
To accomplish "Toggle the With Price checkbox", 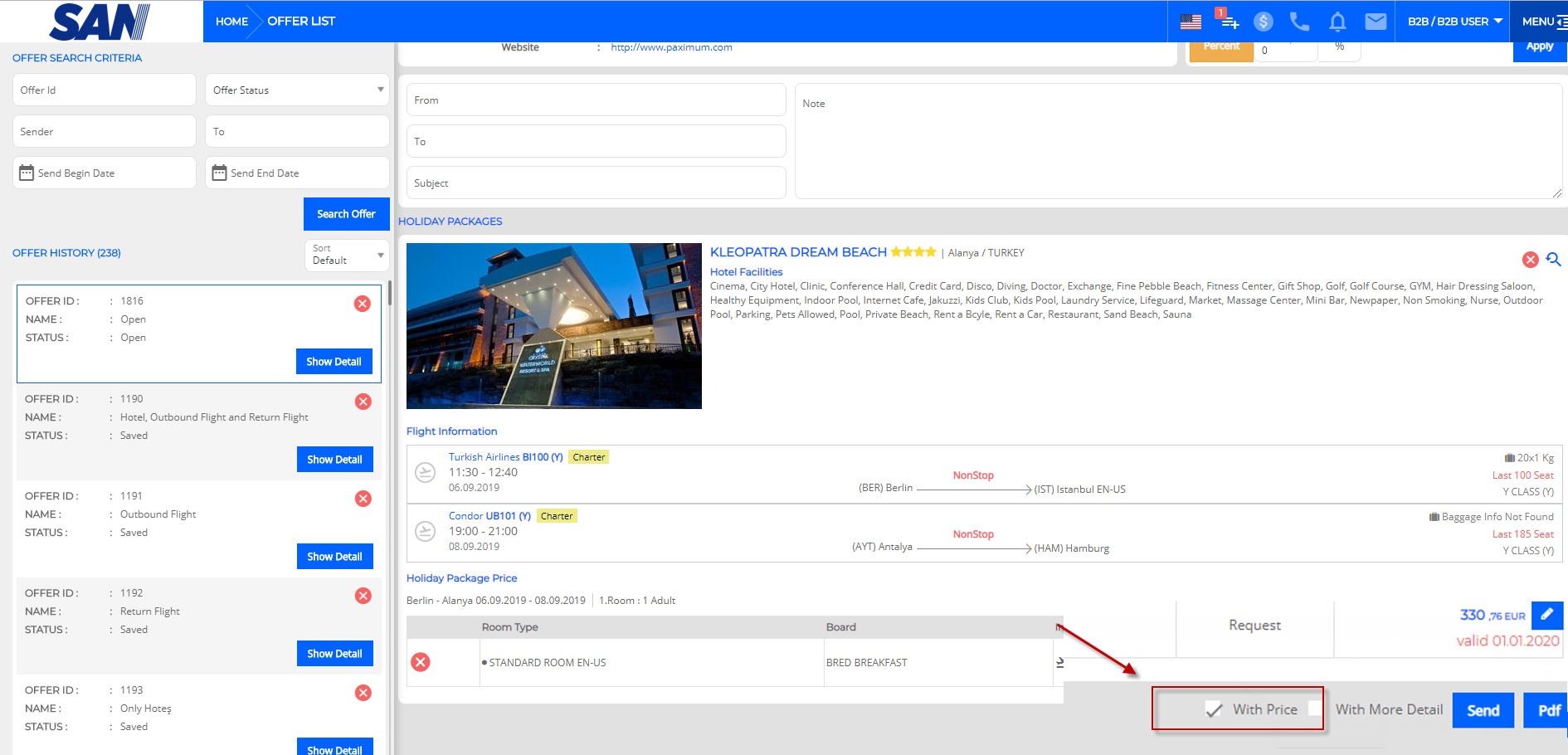I will [1214, 710].
